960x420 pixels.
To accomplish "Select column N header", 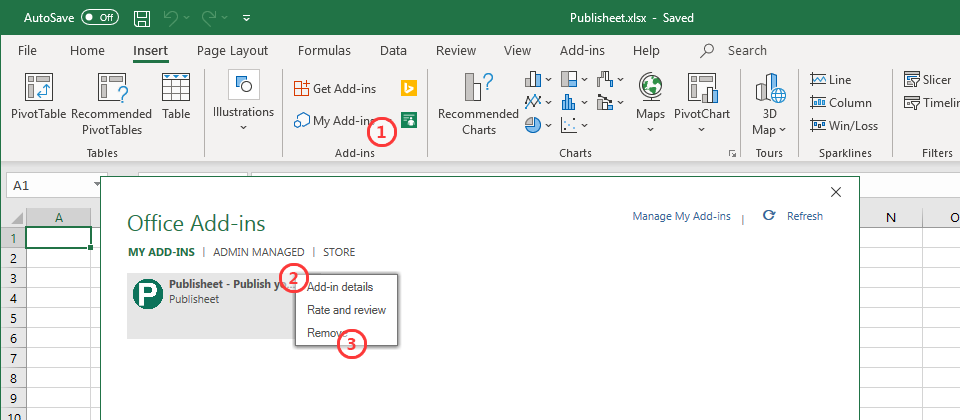I will point(891,218).
